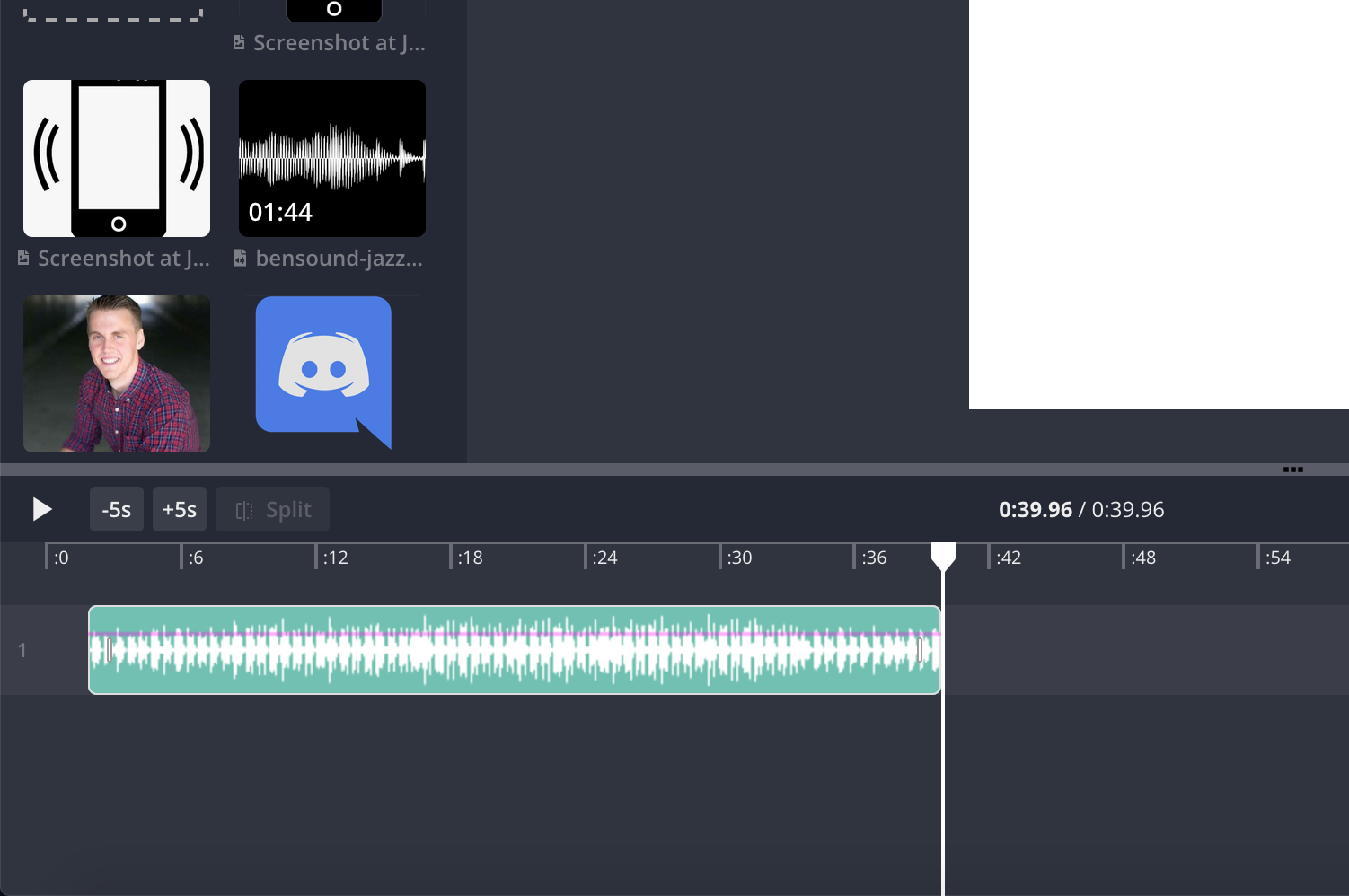Viewport: 1349px width, 896px height.
Task: Select the vibrating phone image thumbnail
Action: [117, 158]
